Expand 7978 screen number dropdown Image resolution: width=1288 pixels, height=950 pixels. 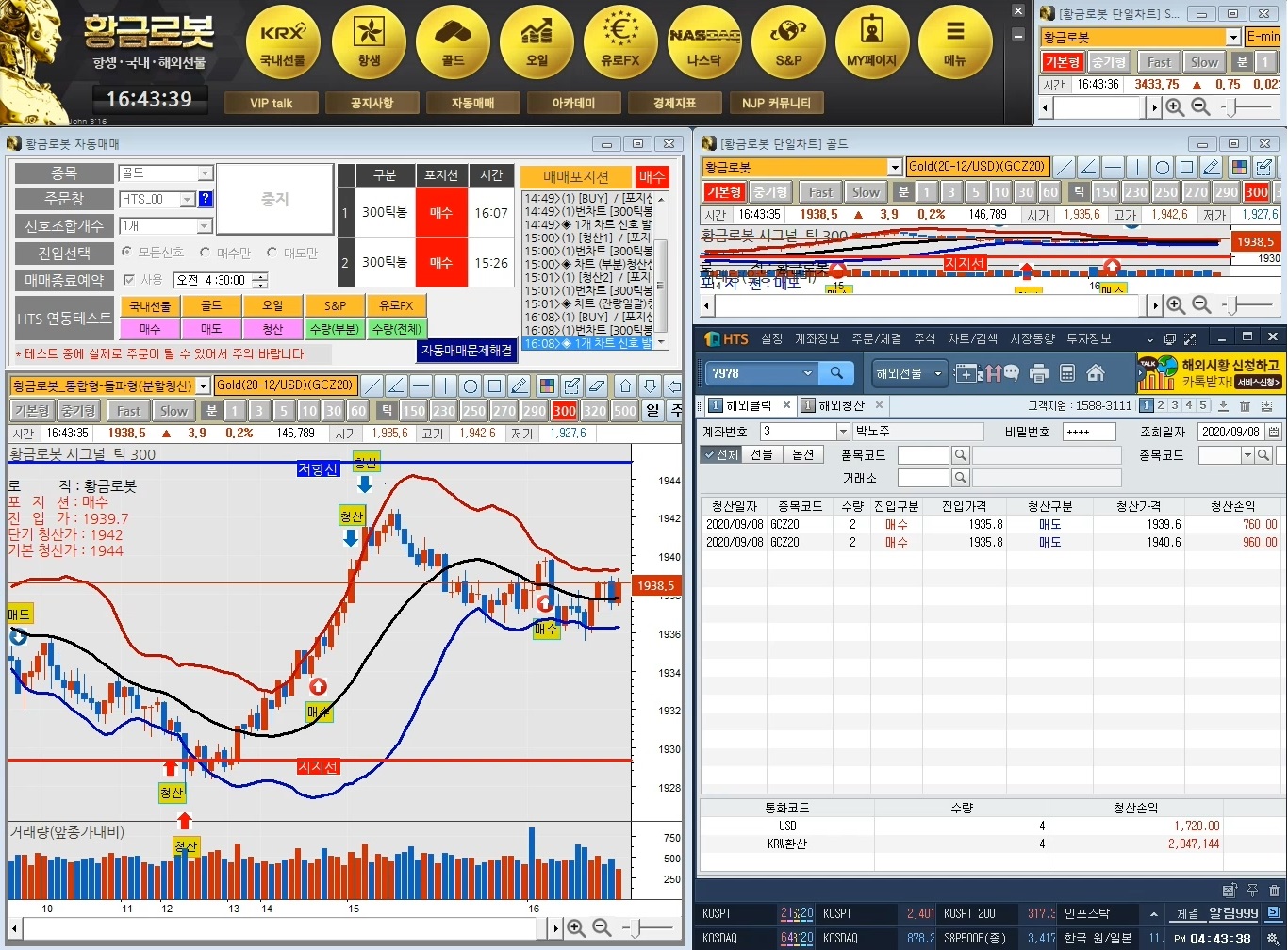[x=807, y=373]
